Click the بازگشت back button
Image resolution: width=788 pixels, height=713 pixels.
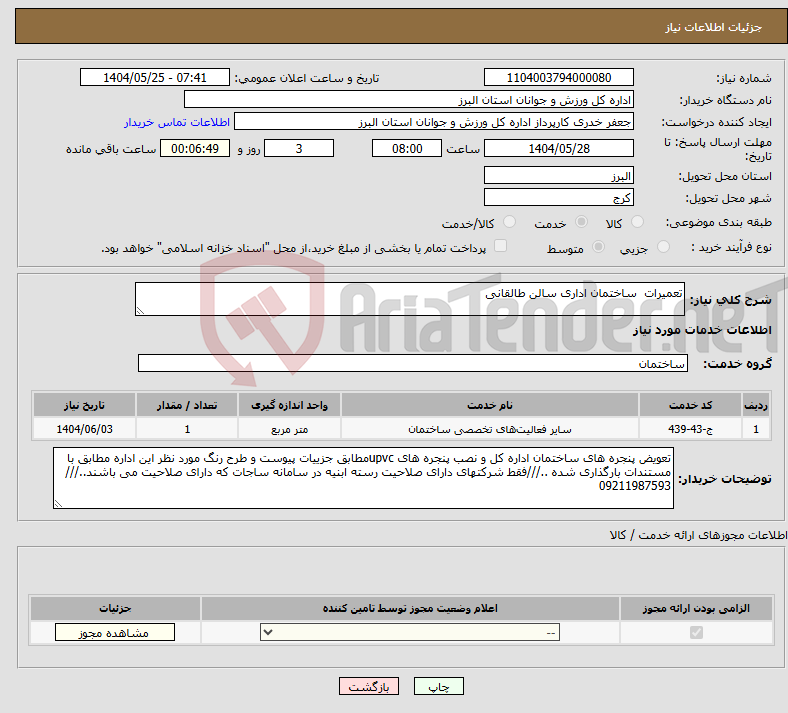click(x=369, y=686)
